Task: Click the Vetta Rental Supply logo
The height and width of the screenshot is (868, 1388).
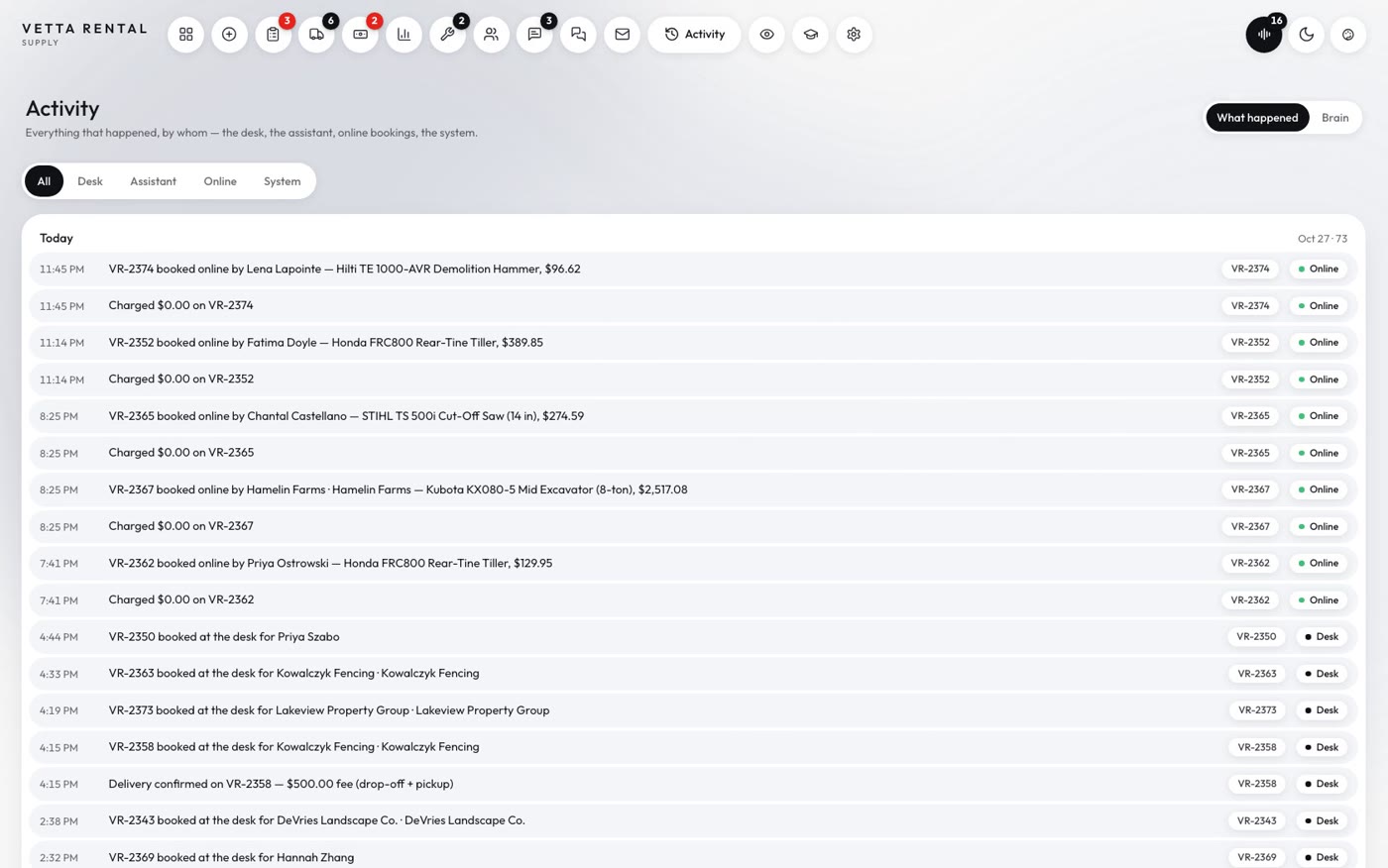Action: click(x=84, y=34)
